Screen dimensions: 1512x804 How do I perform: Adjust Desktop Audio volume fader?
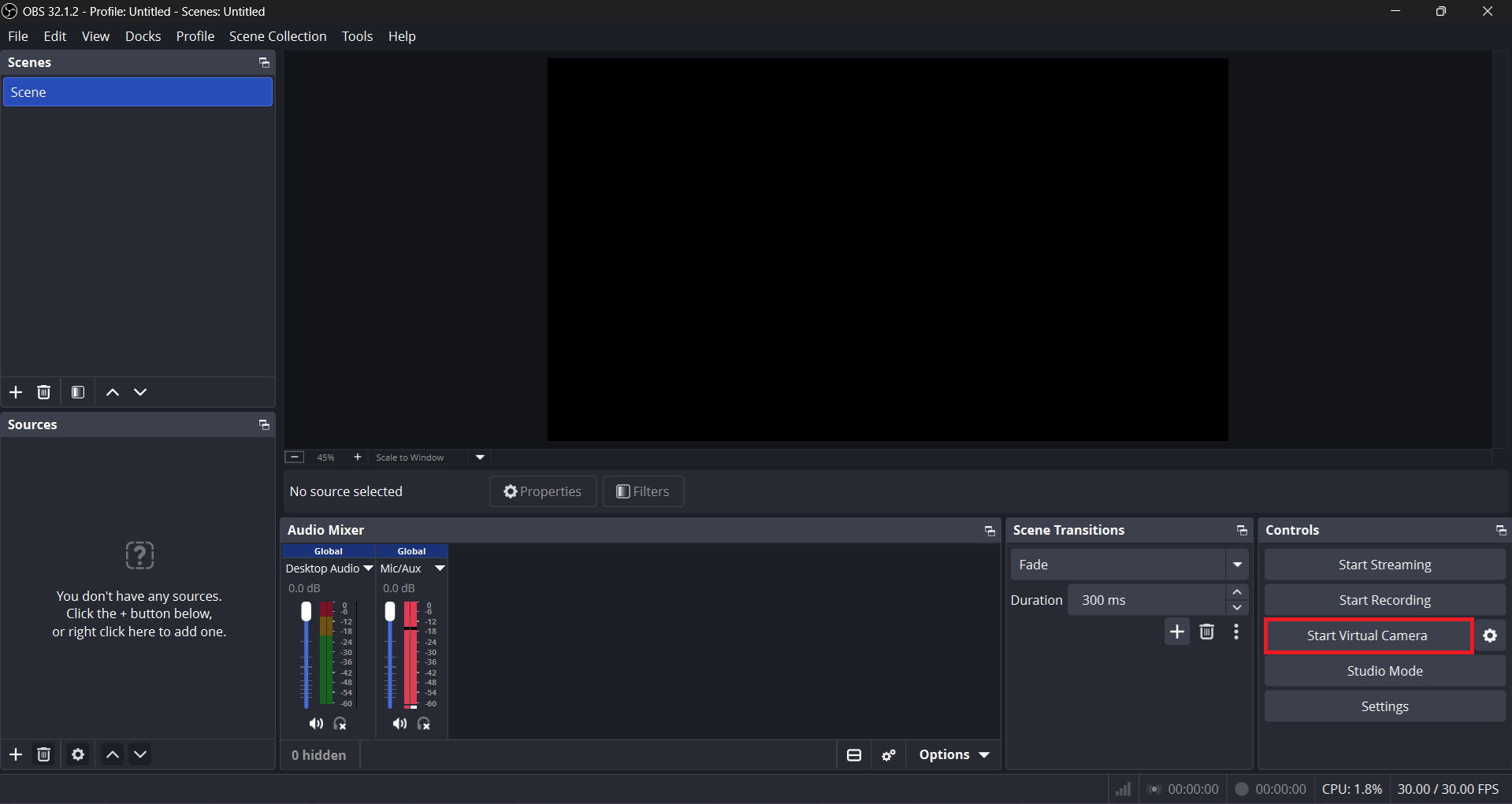click(306, 611)
